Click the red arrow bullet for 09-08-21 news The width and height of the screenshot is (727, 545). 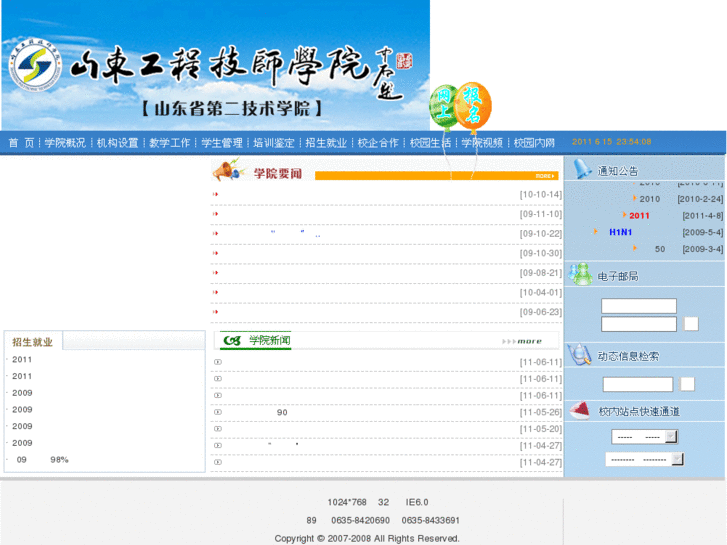pos(215,273)
